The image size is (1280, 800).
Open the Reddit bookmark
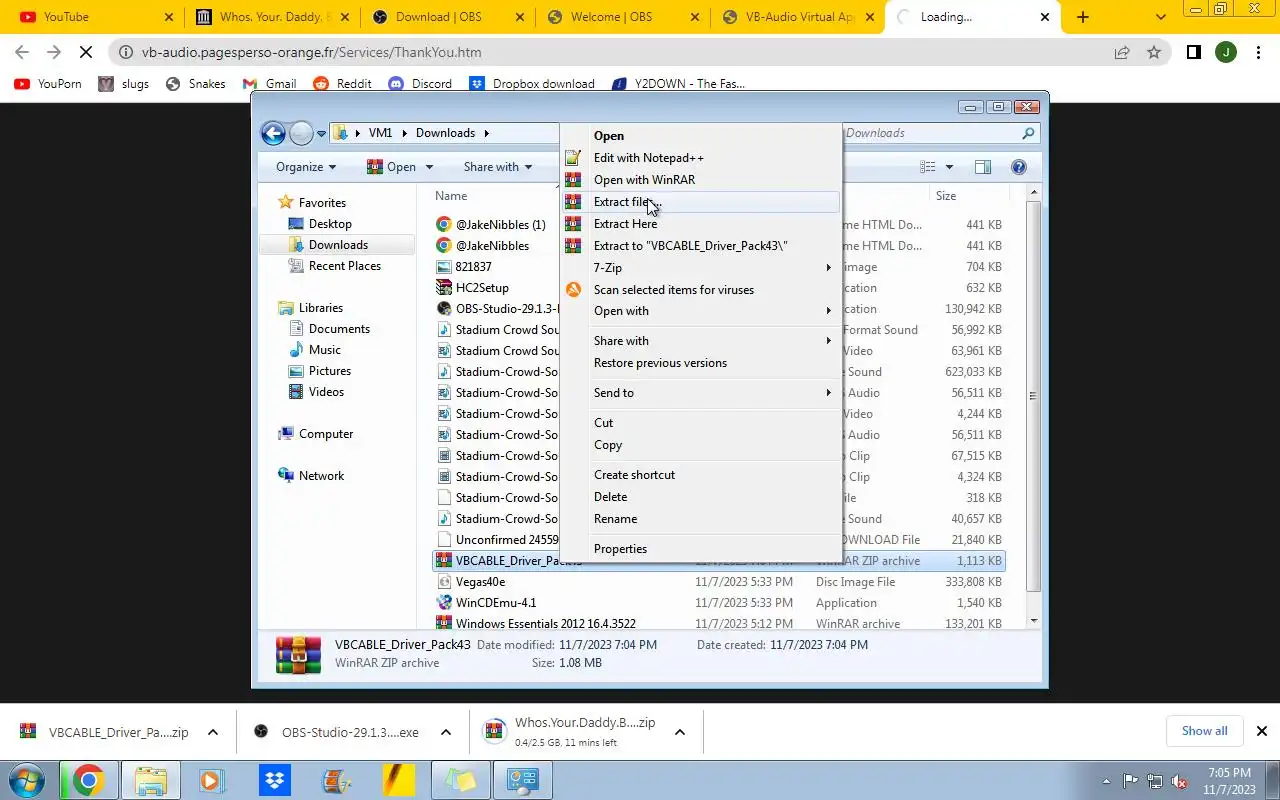coord(342,84)
